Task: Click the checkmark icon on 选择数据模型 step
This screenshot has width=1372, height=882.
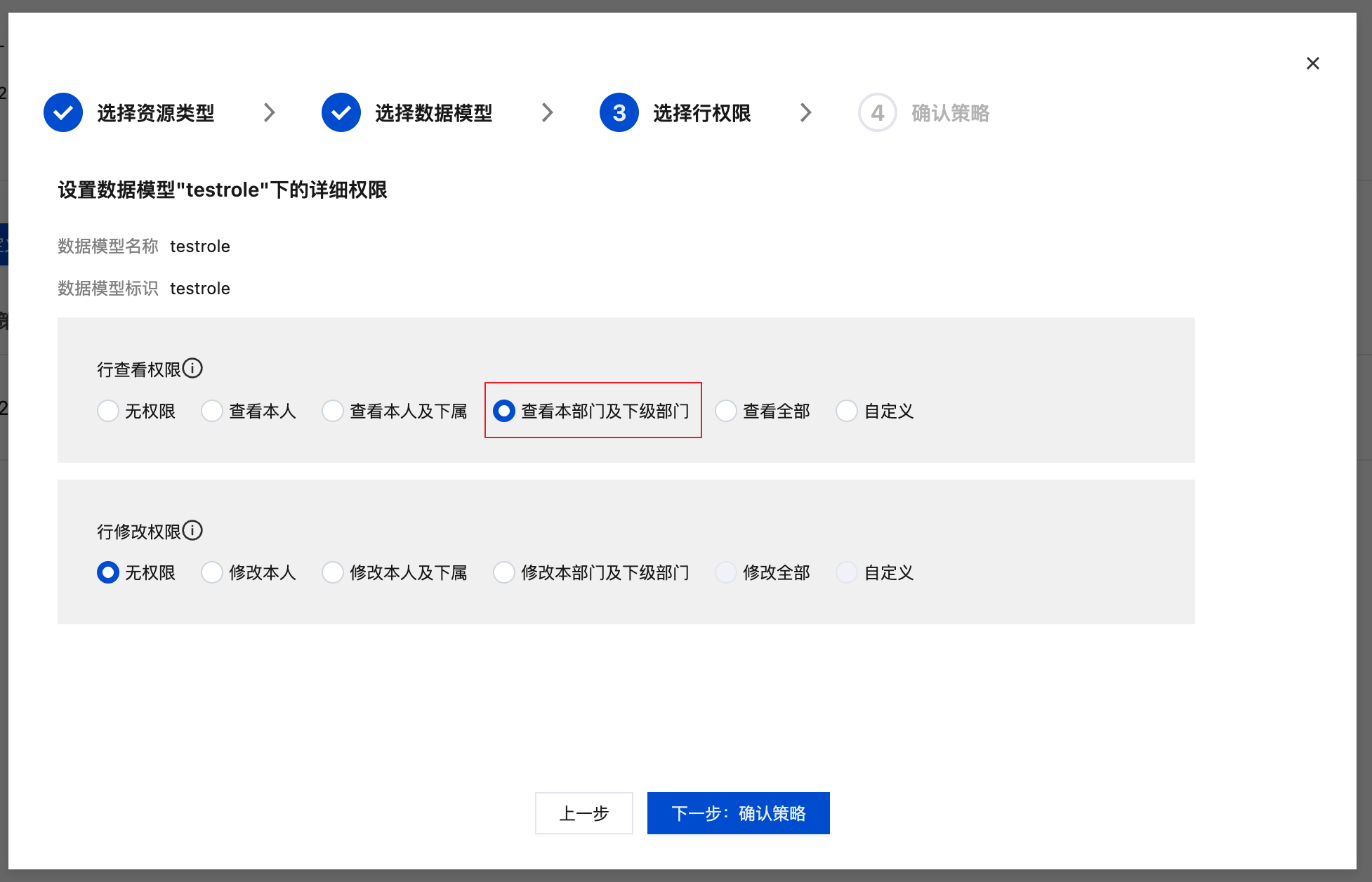Action: pos(341,112)
